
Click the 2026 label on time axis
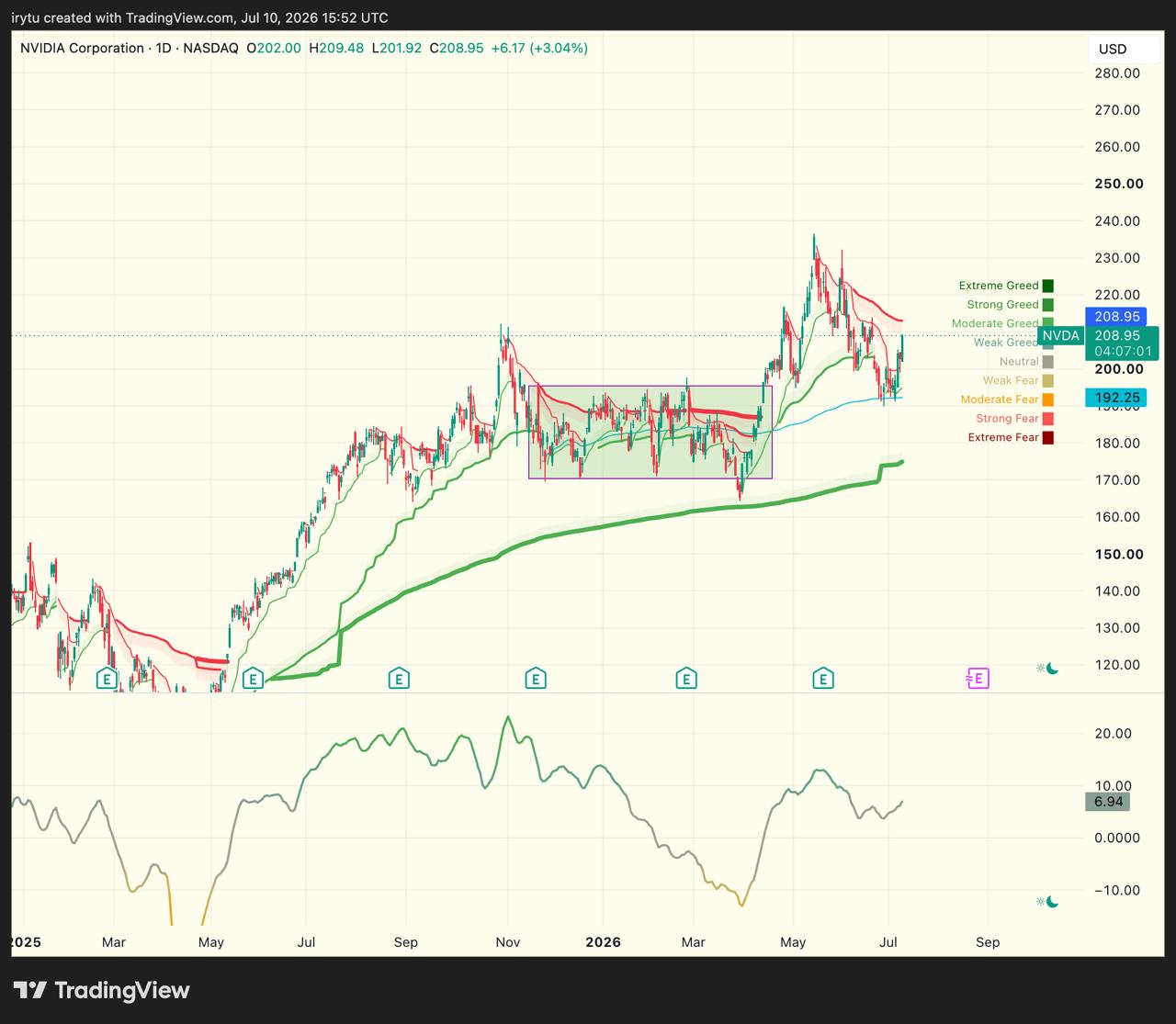click(x=603, y=942)
